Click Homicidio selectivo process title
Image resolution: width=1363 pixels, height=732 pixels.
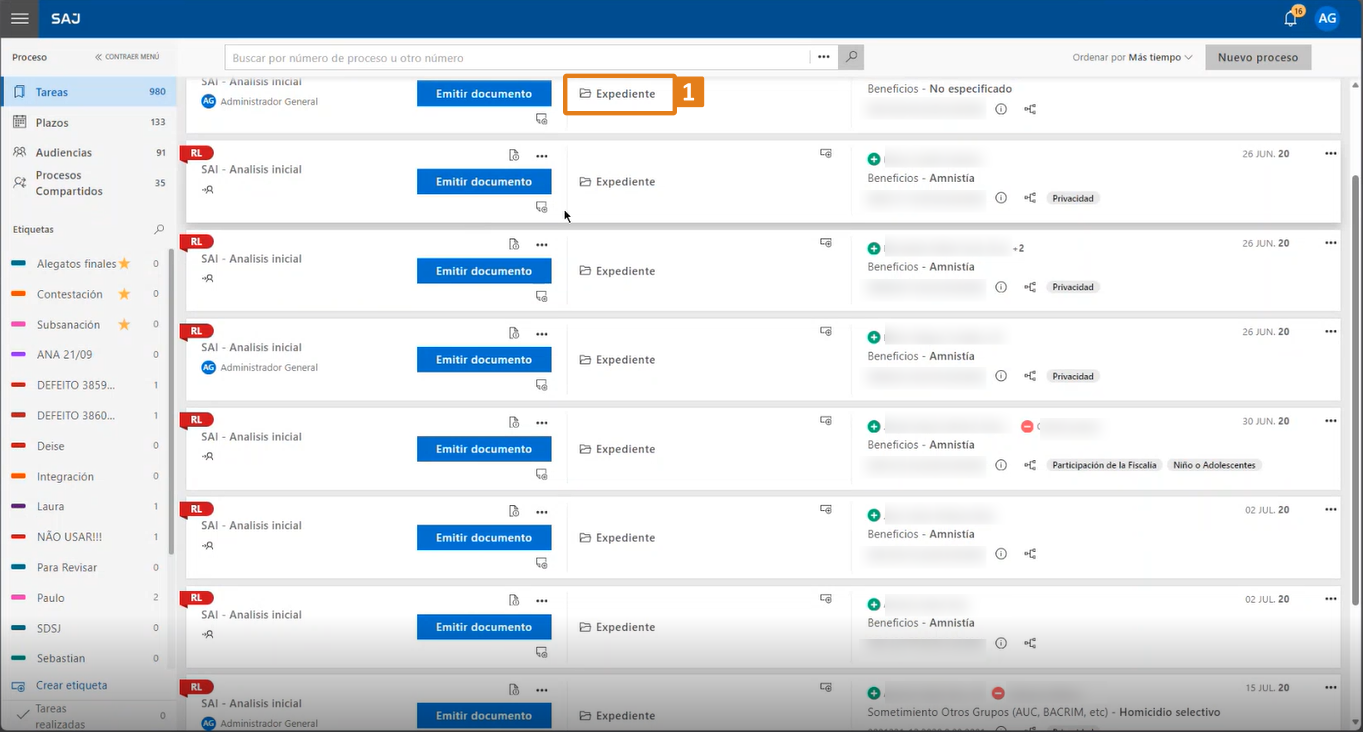[1170, 713]
